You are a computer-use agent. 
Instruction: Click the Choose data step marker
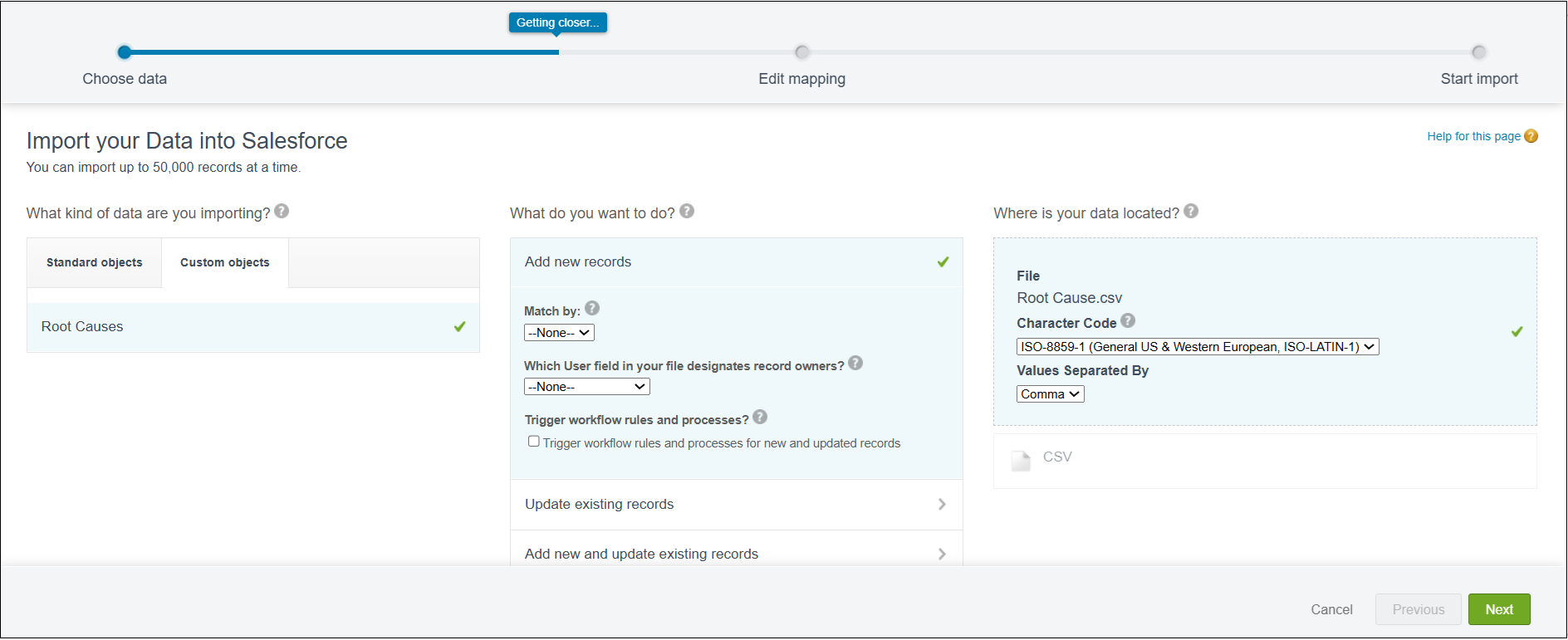125,52
